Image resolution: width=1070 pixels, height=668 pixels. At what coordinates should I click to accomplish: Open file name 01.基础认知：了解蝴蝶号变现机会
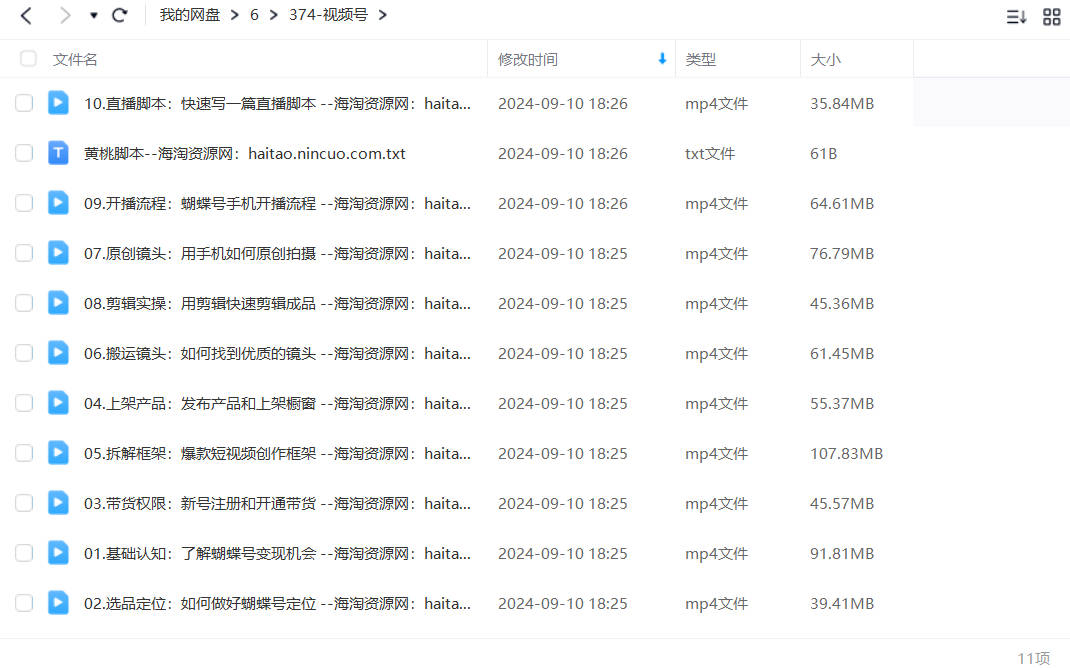277,553
